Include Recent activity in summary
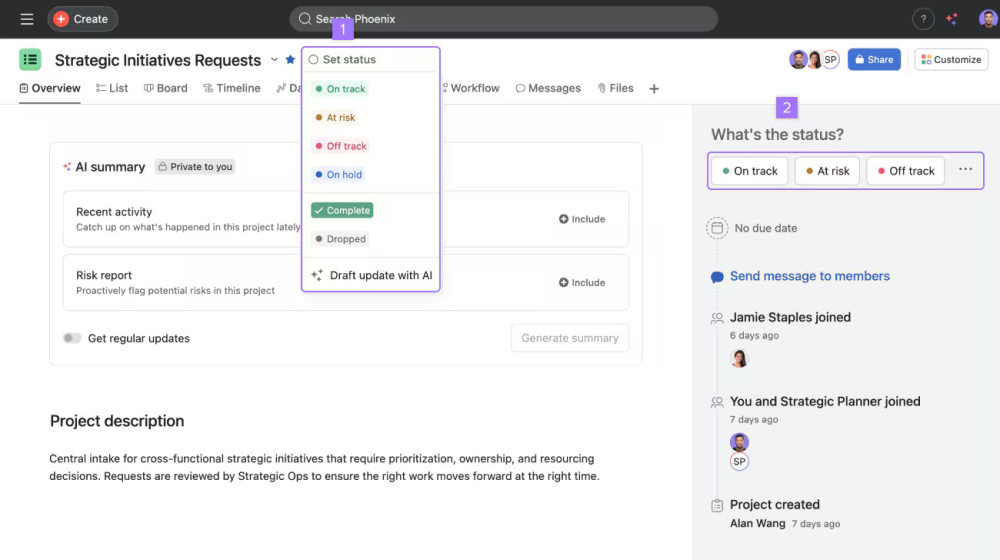This screenshot has width=1000, height=560. pos(582,219)
